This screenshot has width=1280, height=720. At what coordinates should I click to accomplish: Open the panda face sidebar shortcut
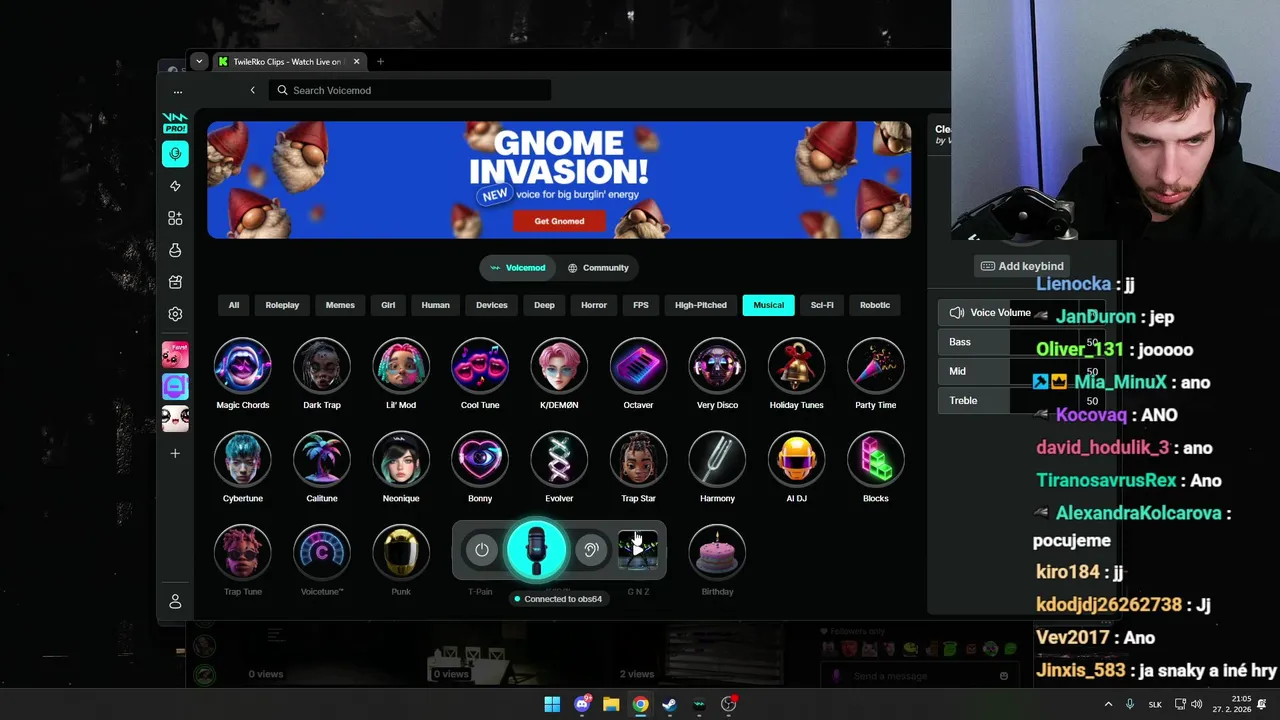click(175, 418)
